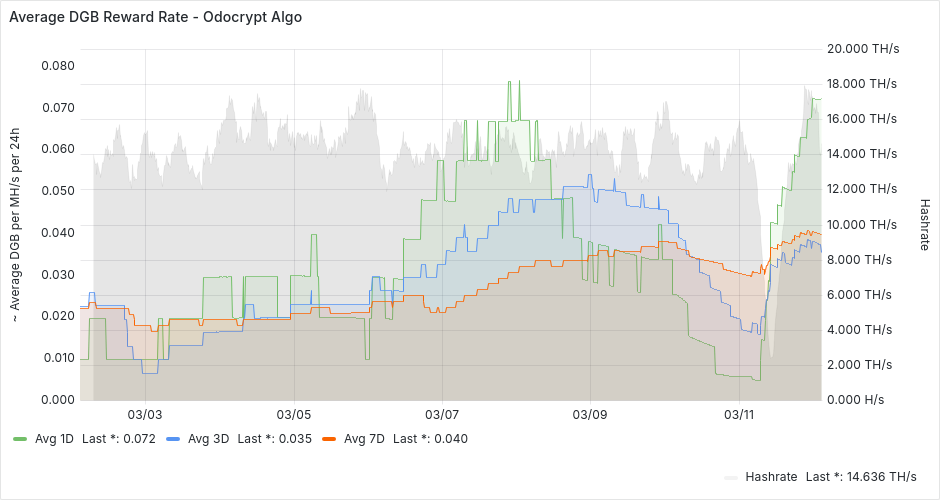This screenshot has width=940, height=500.
Task: Click the green Avg 1D legend color swatch
Action: (20, 439)
